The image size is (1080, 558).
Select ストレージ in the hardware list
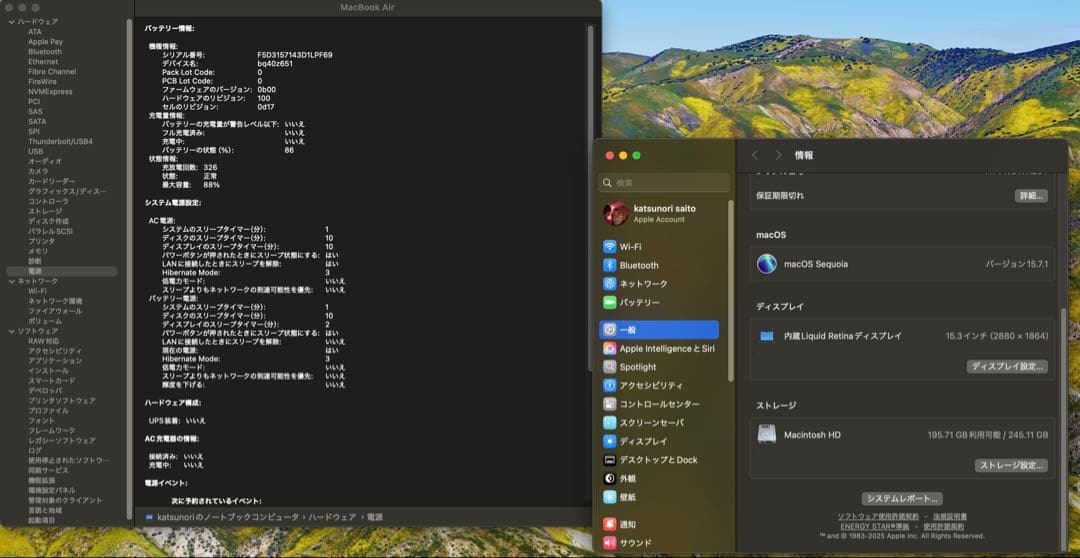[x=45, y=211]
